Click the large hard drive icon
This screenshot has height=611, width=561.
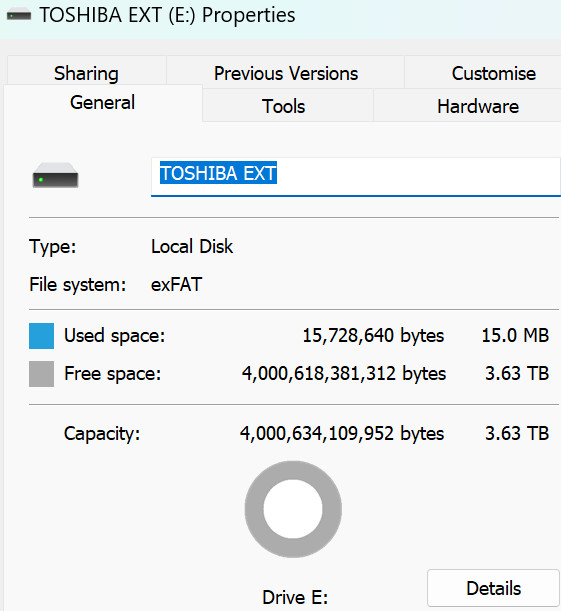pos(55,176)
